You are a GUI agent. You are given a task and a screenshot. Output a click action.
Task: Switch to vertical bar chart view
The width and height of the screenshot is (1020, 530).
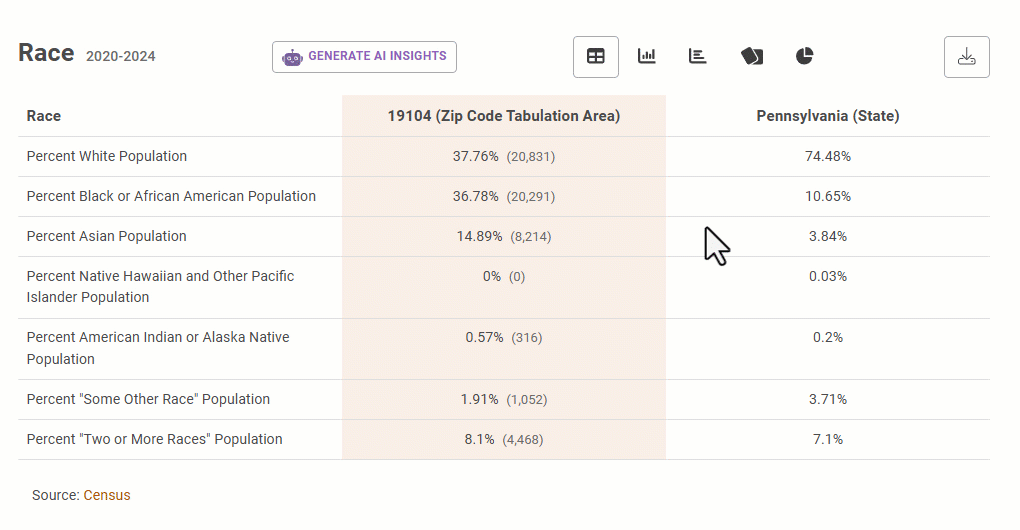coord(647,56)
